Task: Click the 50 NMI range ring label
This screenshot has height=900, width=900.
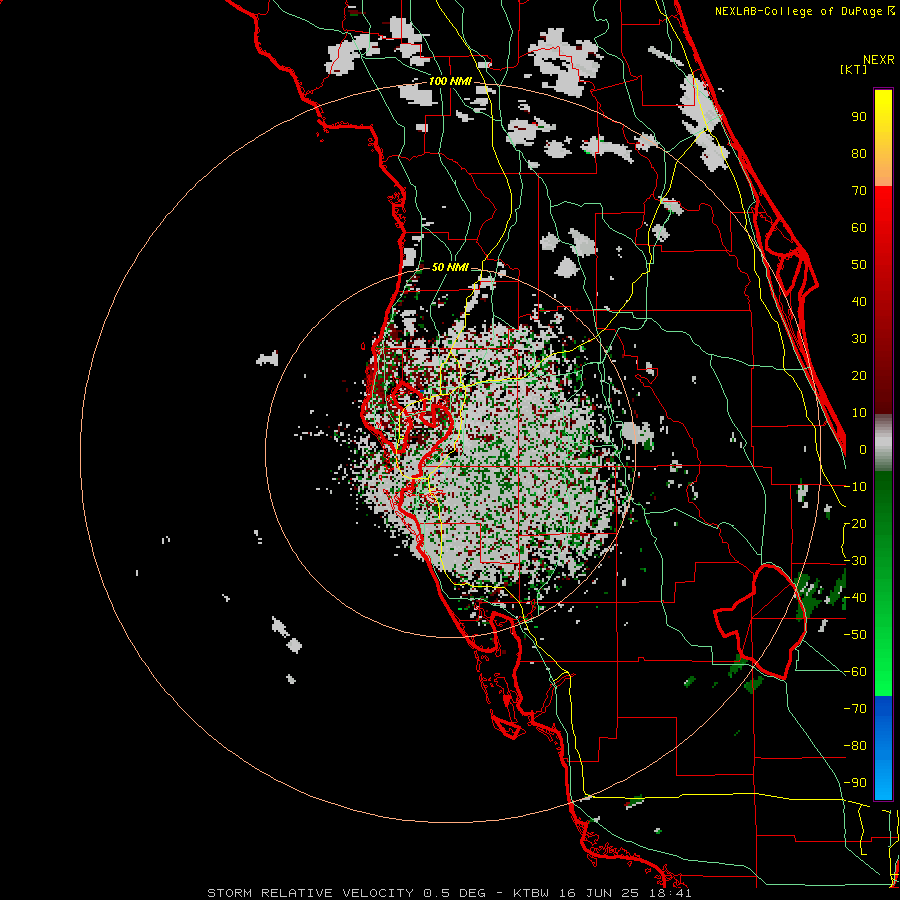Action: (450, 267)
